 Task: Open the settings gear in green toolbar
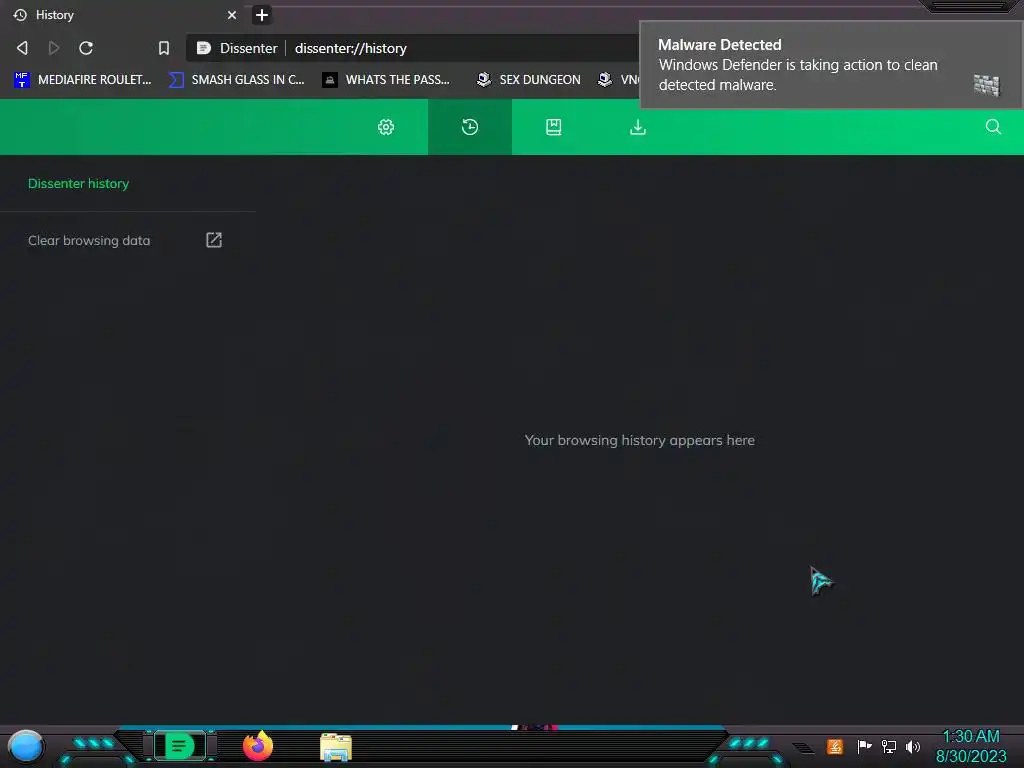click(x=386, y=127)
